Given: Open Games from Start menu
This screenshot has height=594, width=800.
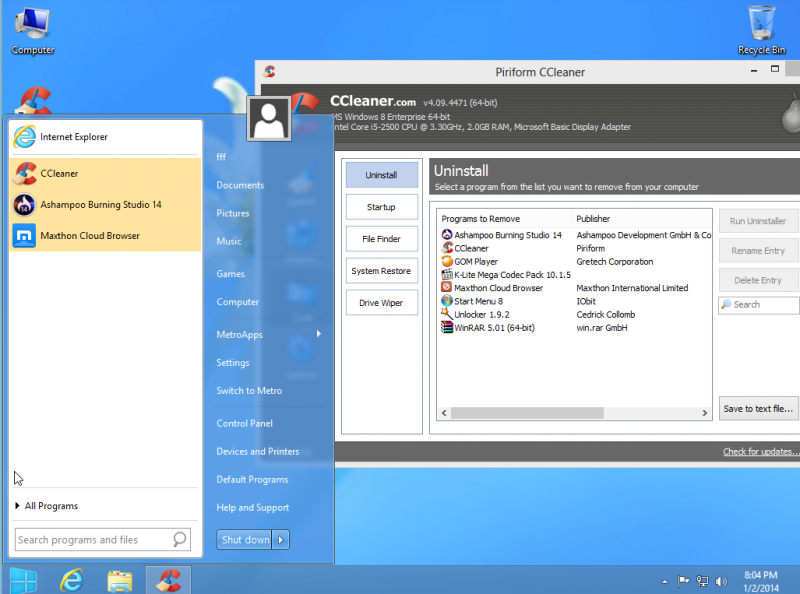Looking at the screenshot, I should click(x=231, y=274).
